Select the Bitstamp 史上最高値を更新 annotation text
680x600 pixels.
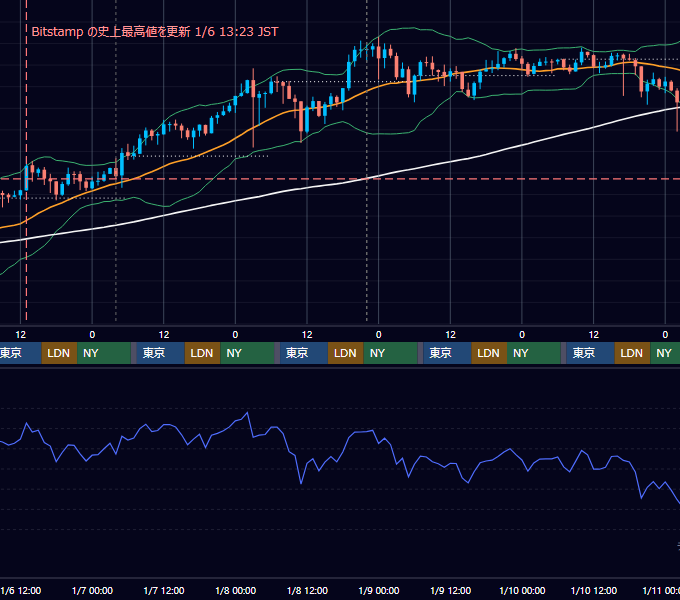coord(155,32)
